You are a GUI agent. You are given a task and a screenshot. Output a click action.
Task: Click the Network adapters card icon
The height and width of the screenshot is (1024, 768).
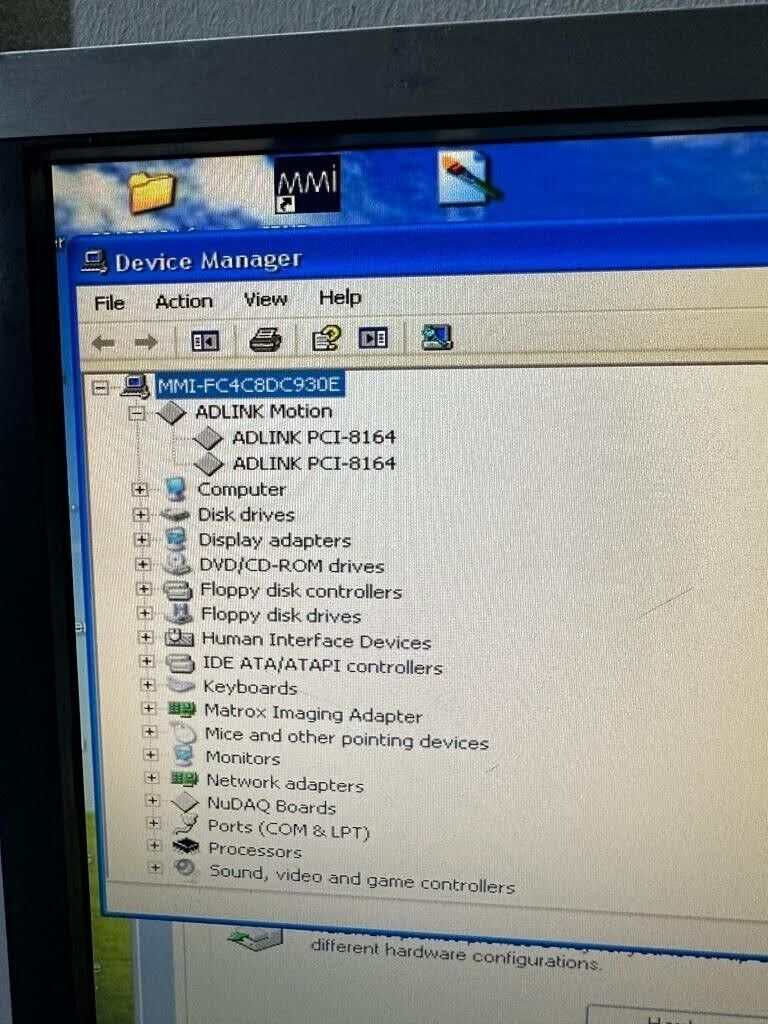[x=184, y=778]
